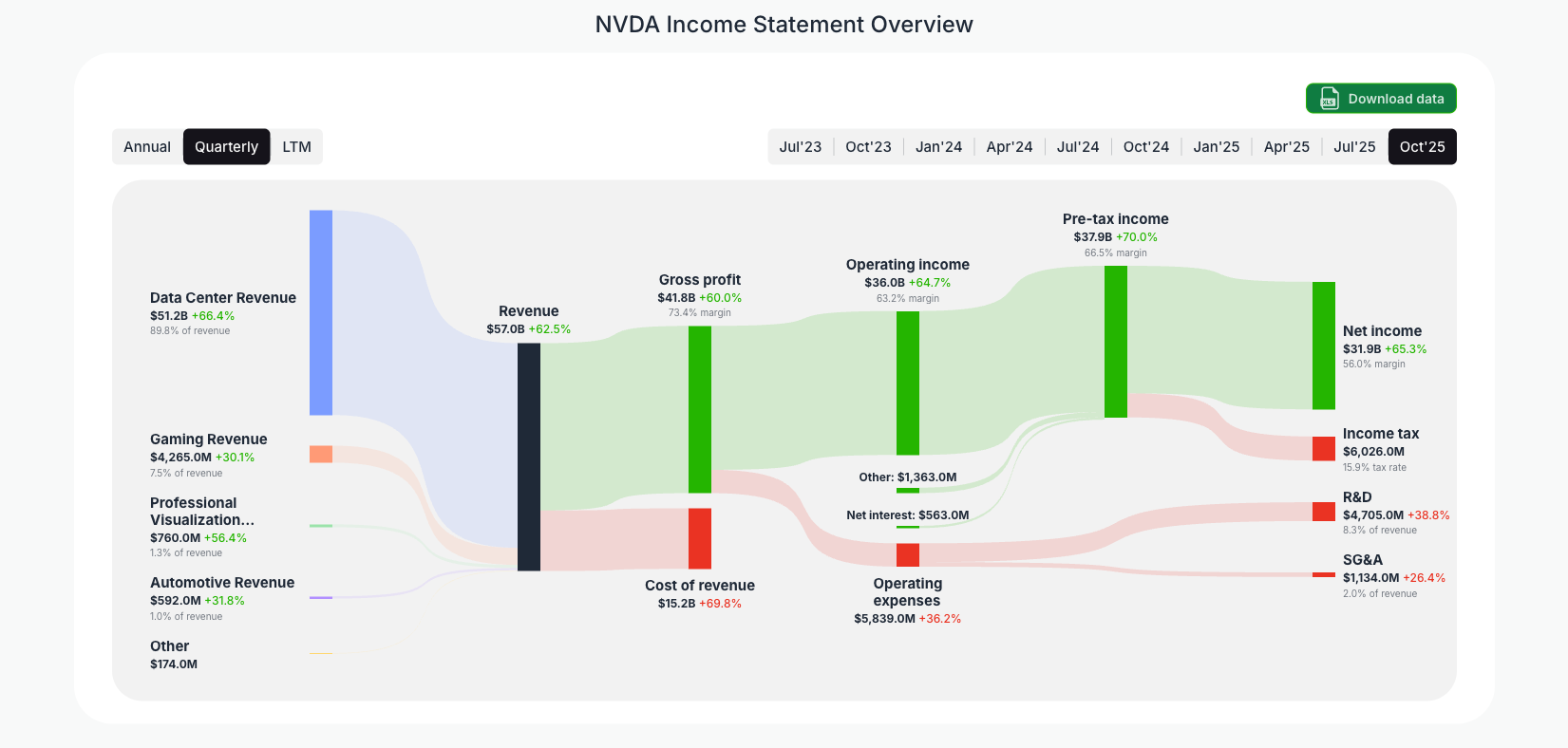This screenshot has height=748, width=1568.
Task: Click the orange Gaming Revenue bar
Action: pyautogui.click(x=321, y=455)
